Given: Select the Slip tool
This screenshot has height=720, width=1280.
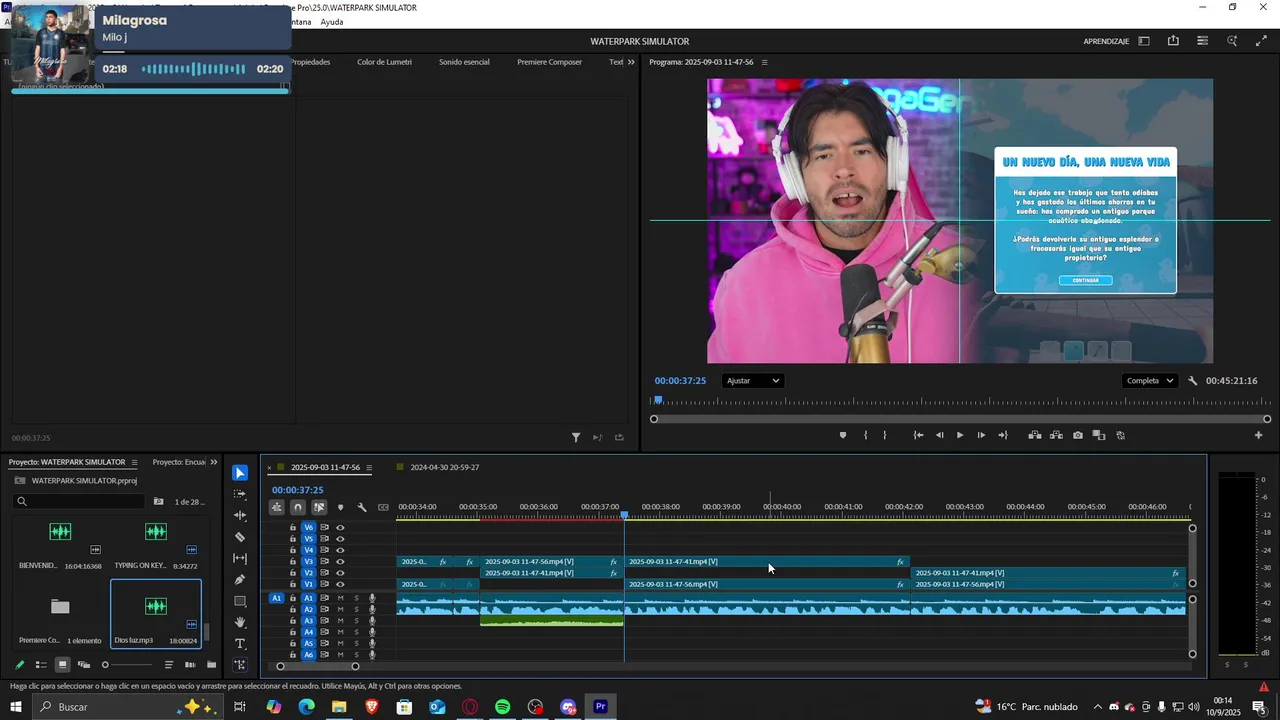Looking at the screenshot, I should (x=240, y=558).
